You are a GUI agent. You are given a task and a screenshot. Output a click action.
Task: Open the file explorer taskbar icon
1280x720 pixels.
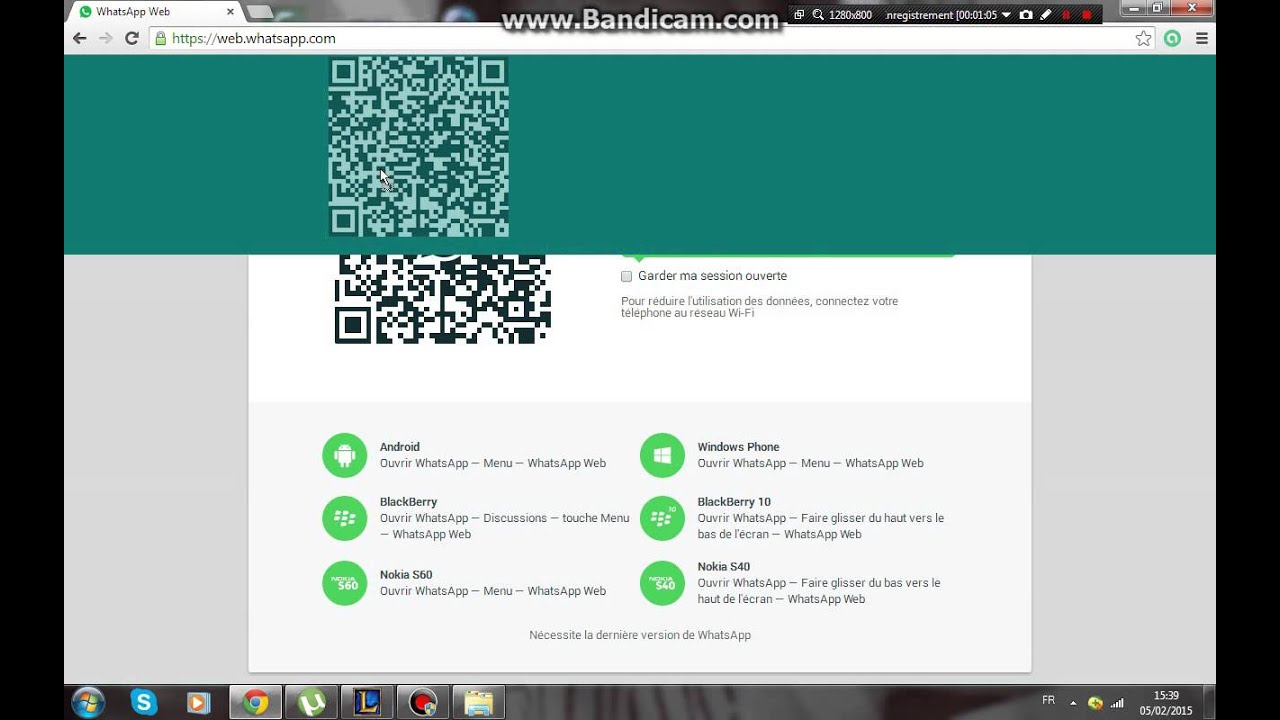pos(479,703)
